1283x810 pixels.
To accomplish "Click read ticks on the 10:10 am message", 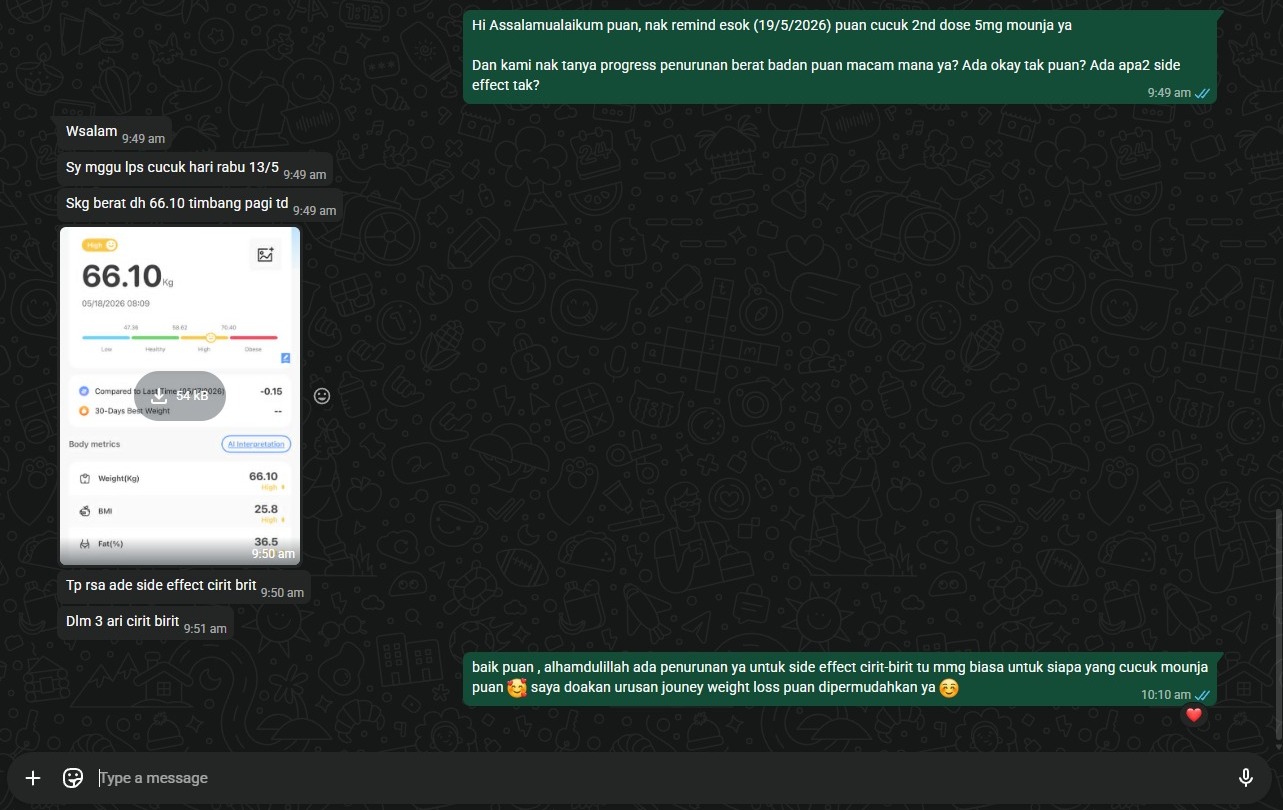I will coord(1203,695).
